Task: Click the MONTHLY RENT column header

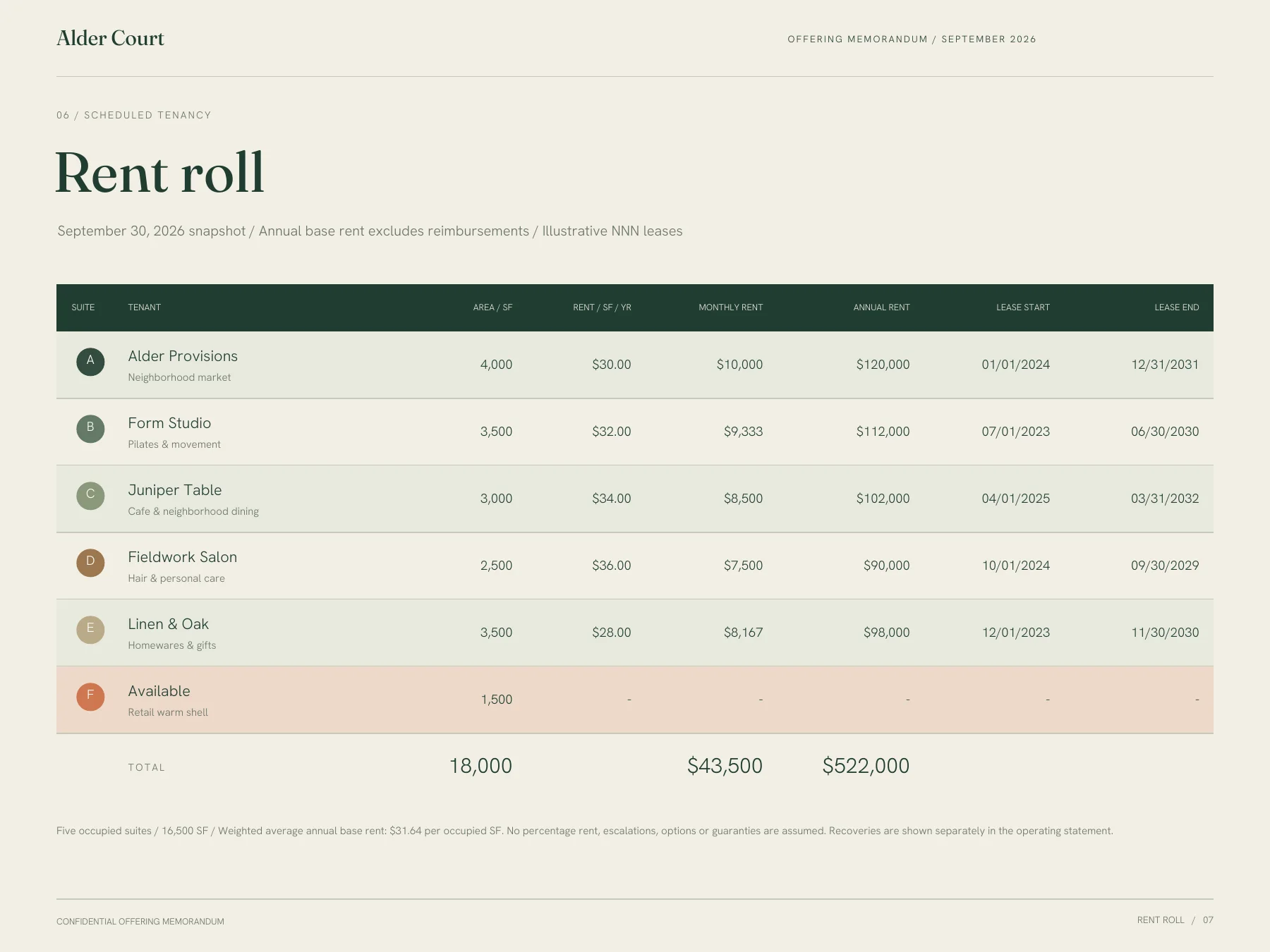Action: (x=730, y=307)
